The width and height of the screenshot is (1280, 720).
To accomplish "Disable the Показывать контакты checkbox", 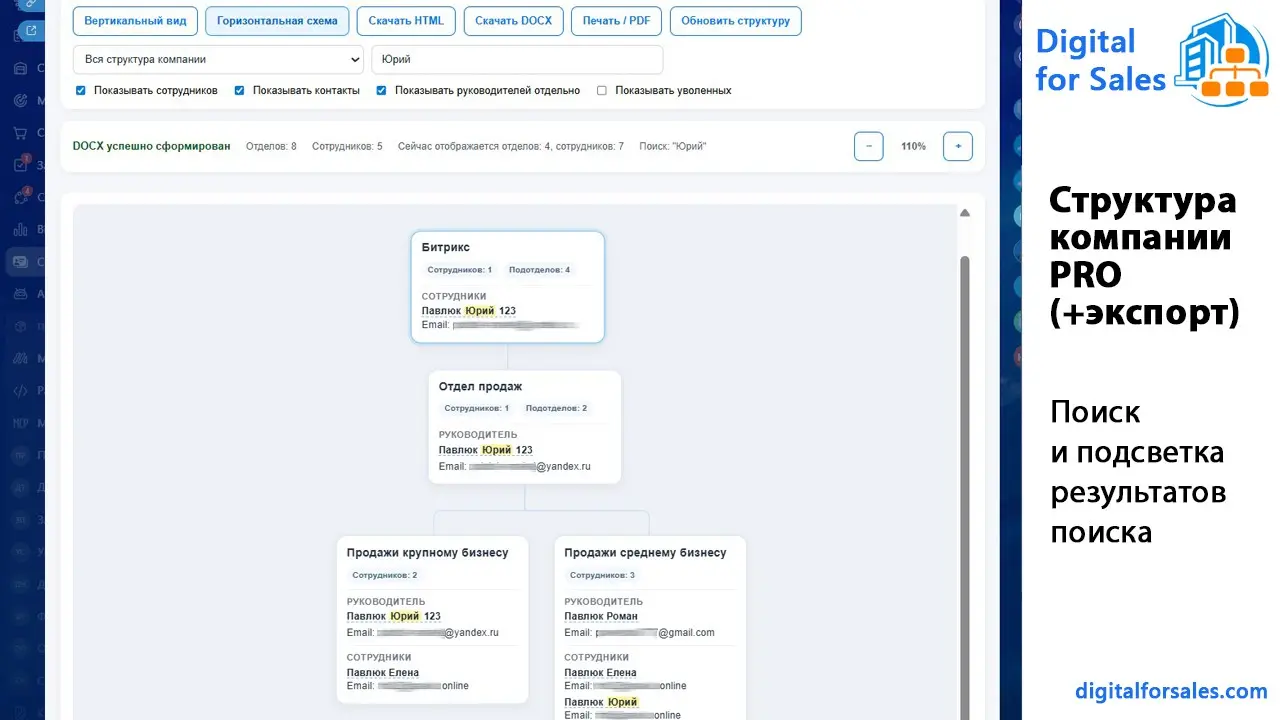I will [x=239, y=90].
